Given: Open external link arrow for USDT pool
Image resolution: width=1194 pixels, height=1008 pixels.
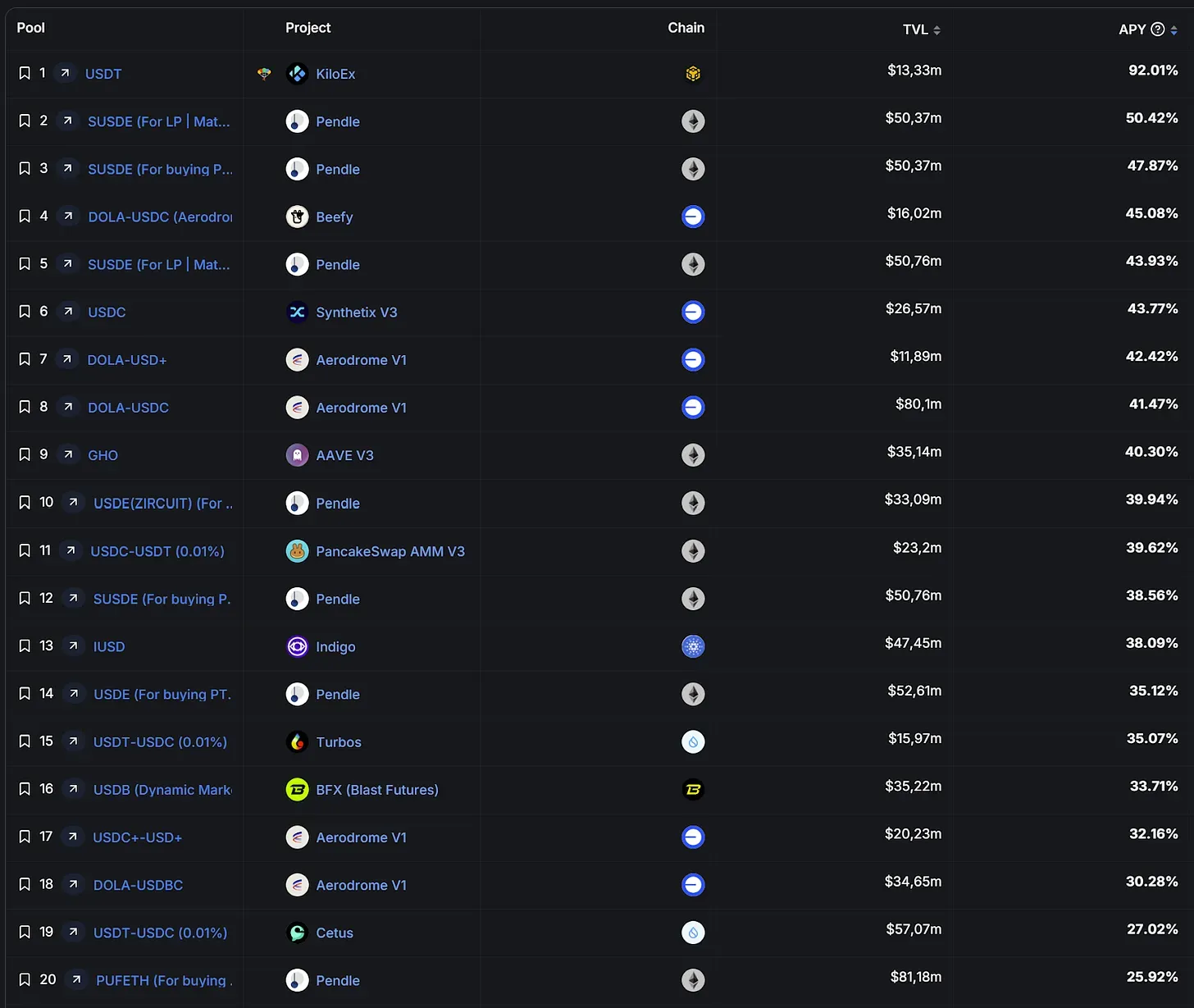Looking at the screenshot, I should [x=65, y=74].
